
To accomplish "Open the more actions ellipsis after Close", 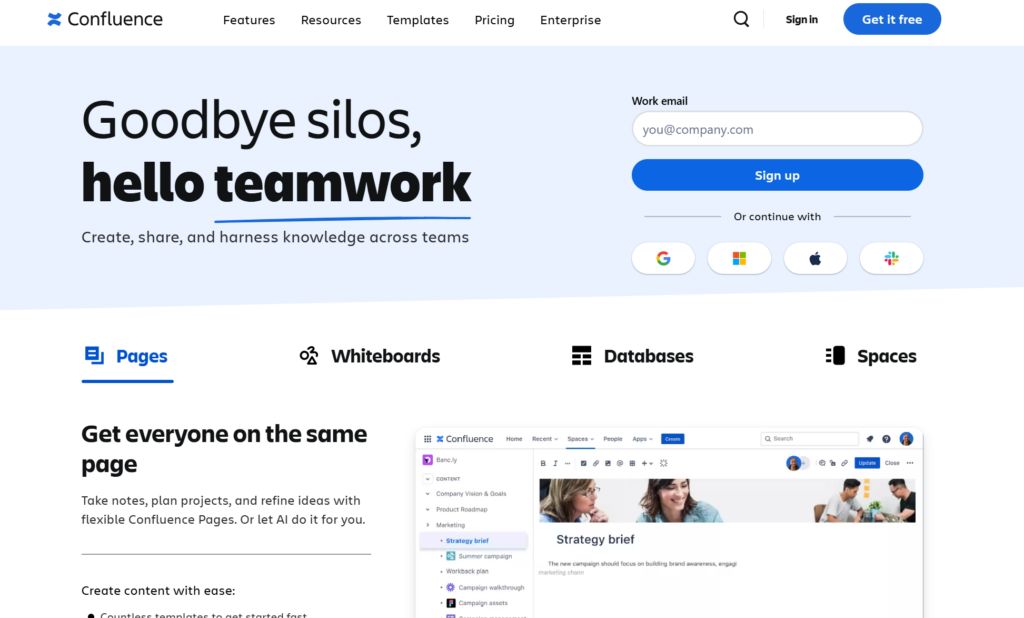I will (910, 463).
